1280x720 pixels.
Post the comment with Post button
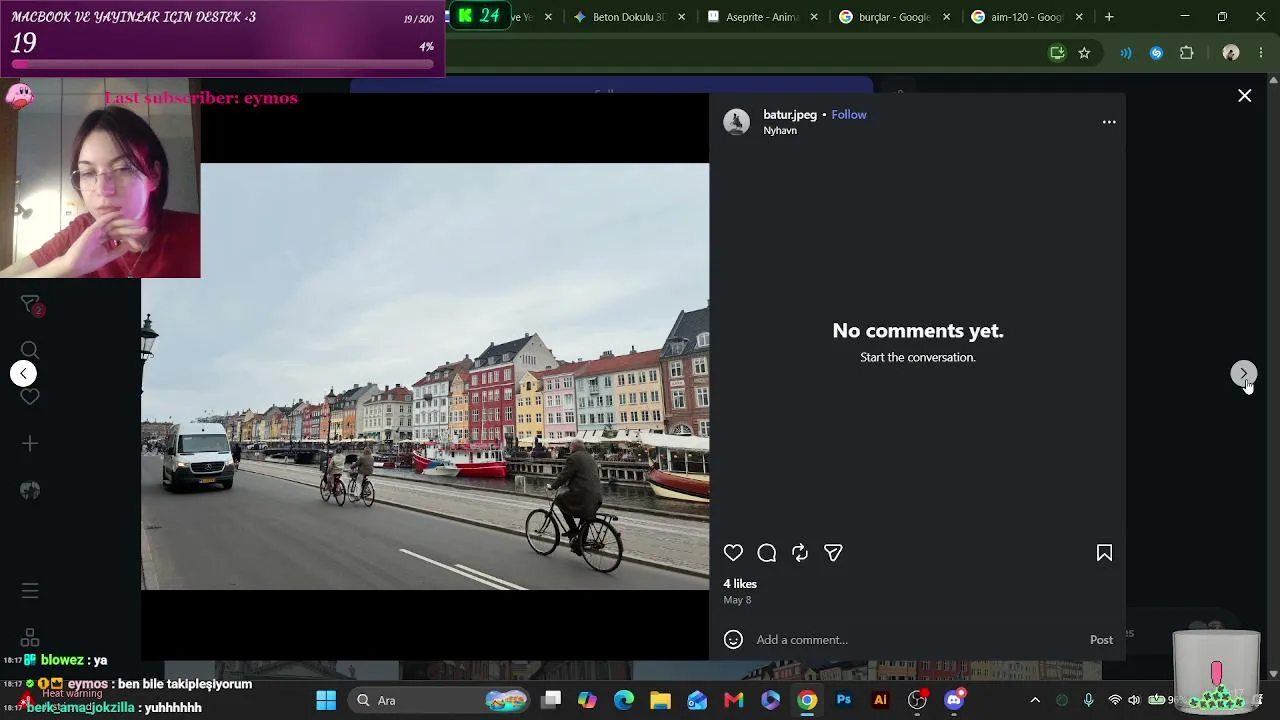pyautogui.click(x=1101, y=640)
